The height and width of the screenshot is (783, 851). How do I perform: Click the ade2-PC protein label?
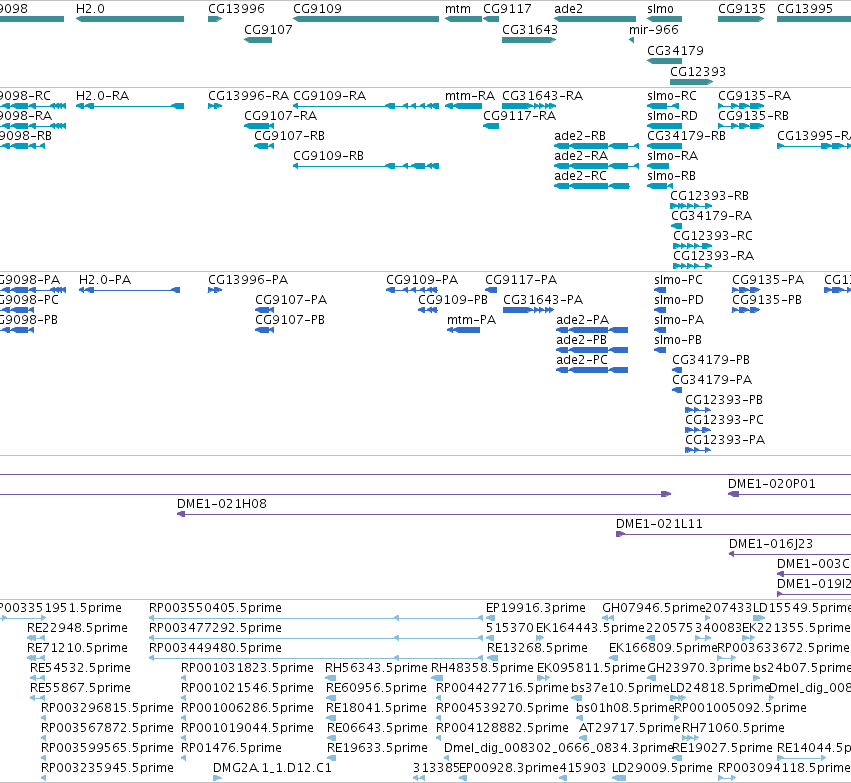(582, 360)
